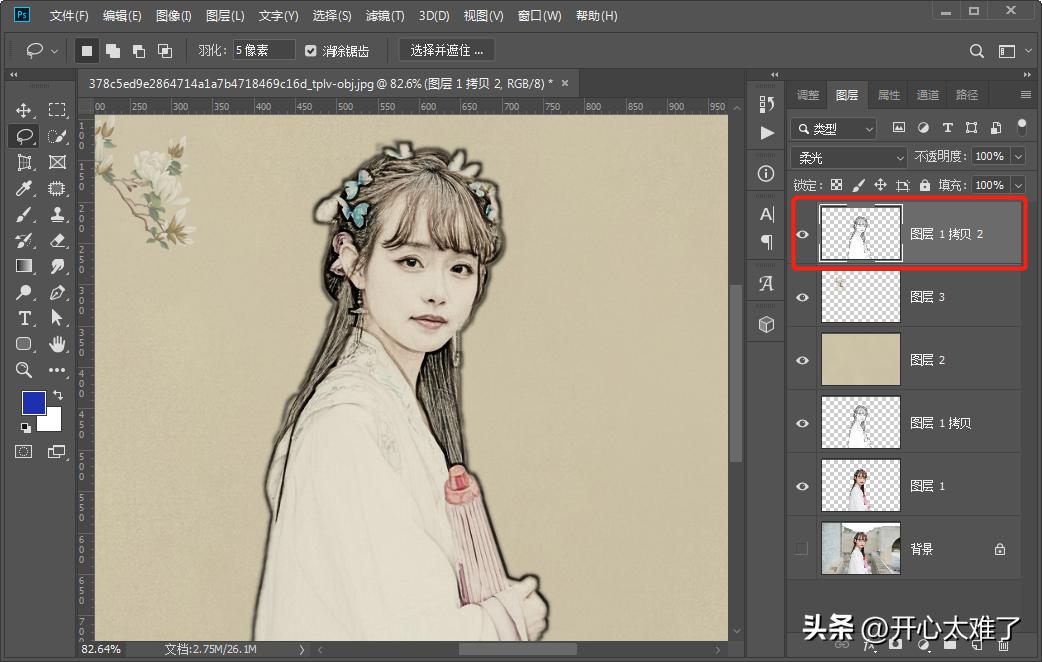Hide the 图层 3 layer
The height and width of the screenshot is (662, 1042).
(802, 296)
